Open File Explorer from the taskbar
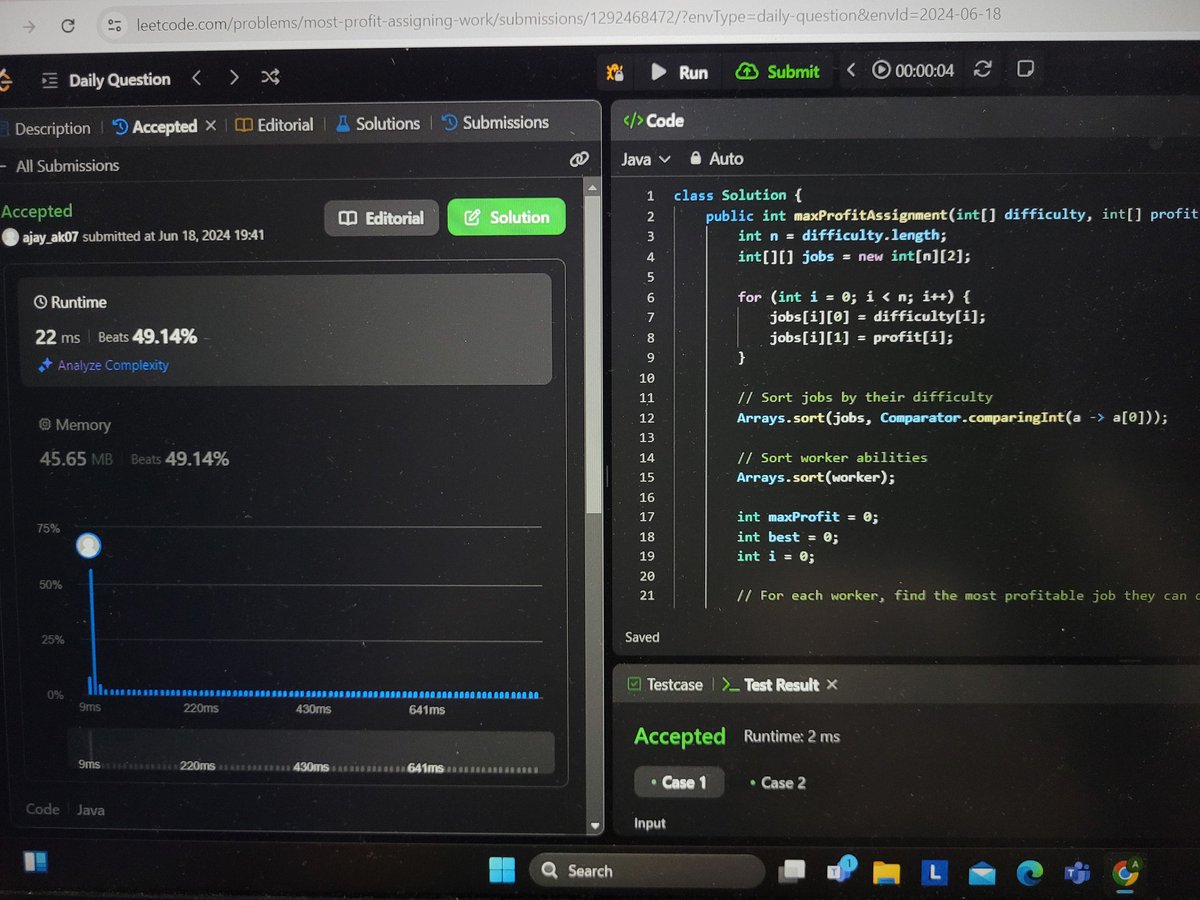 (x=887, y=873)
